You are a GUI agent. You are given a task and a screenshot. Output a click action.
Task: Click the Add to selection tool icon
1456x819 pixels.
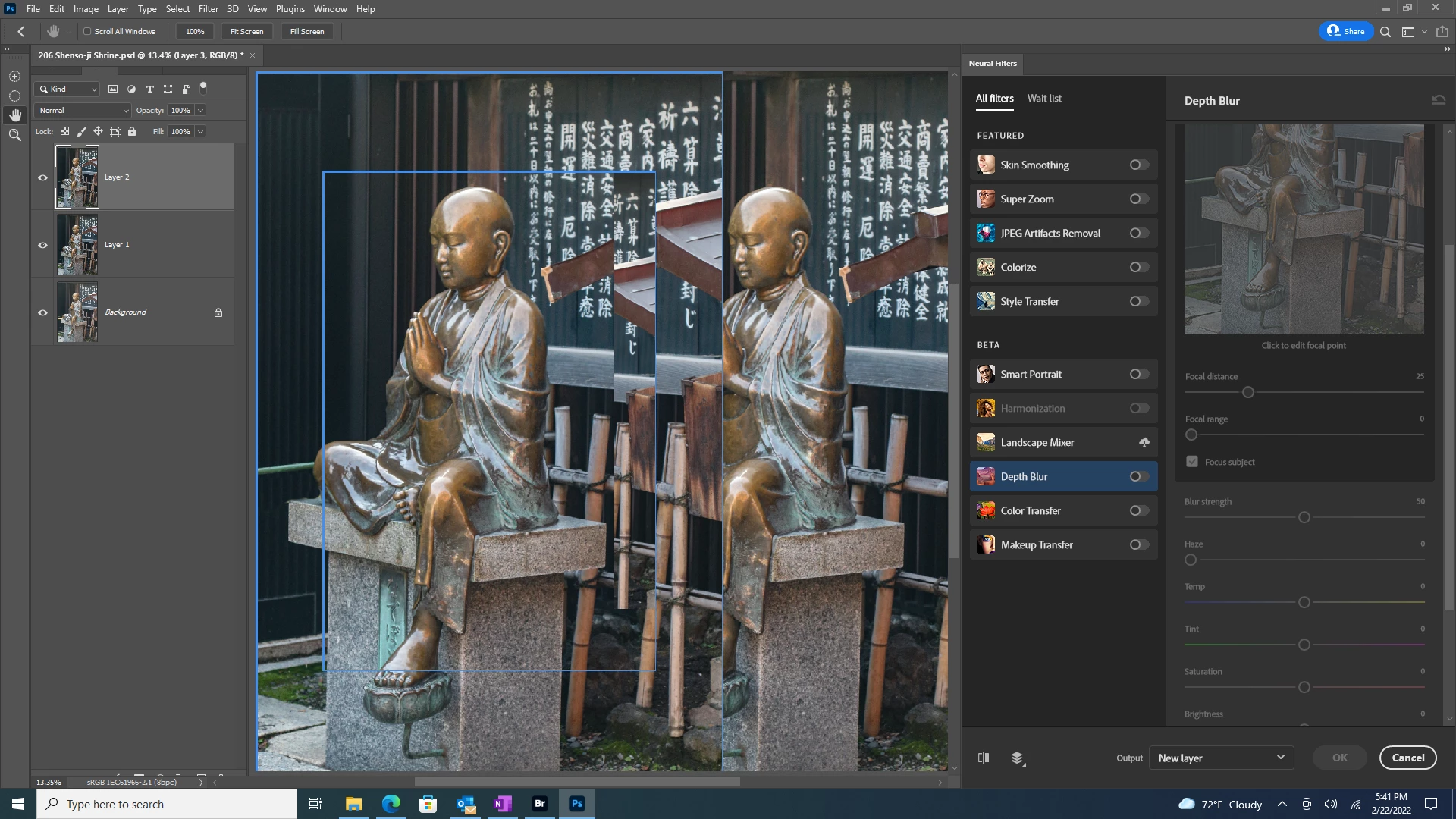14,77
